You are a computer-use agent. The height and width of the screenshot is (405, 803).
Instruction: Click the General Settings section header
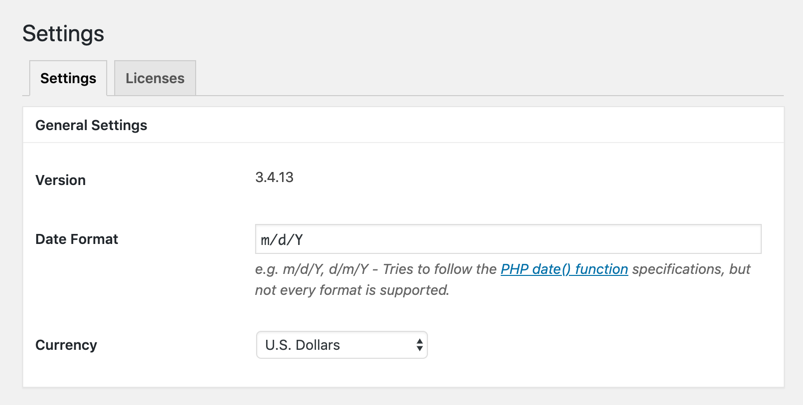(x=91, y=125)
